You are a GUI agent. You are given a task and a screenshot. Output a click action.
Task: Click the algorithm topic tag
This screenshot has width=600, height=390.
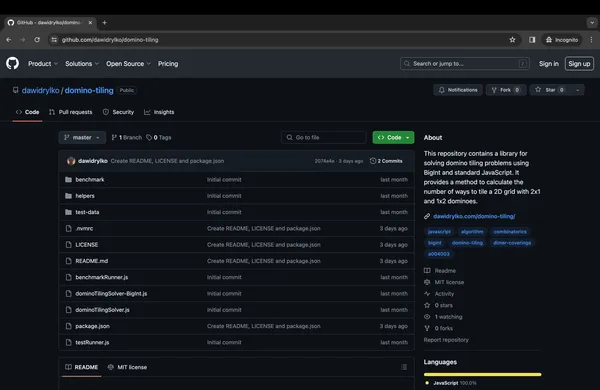(472, 232)
